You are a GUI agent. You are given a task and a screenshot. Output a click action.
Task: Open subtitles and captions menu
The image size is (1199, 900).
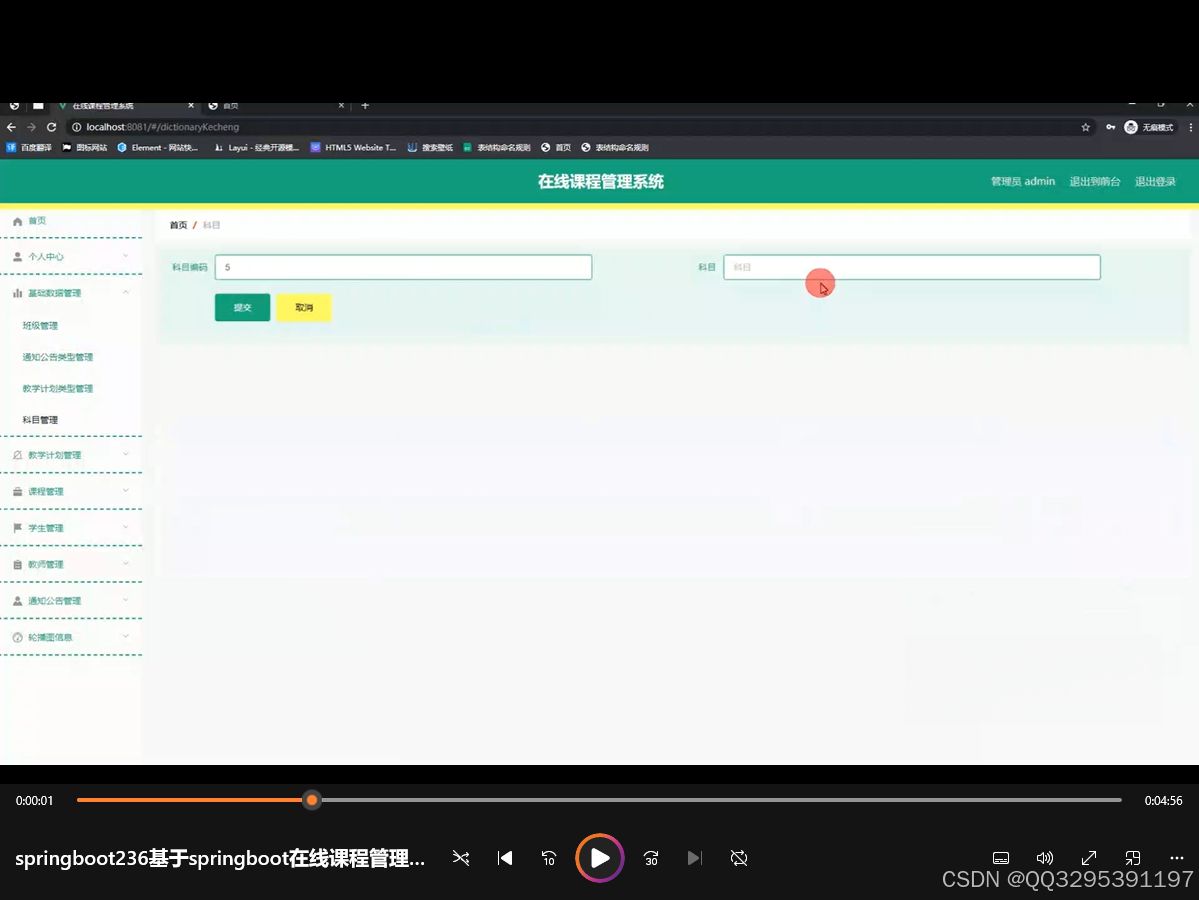pyautogui.click(x=1001, y=858)
